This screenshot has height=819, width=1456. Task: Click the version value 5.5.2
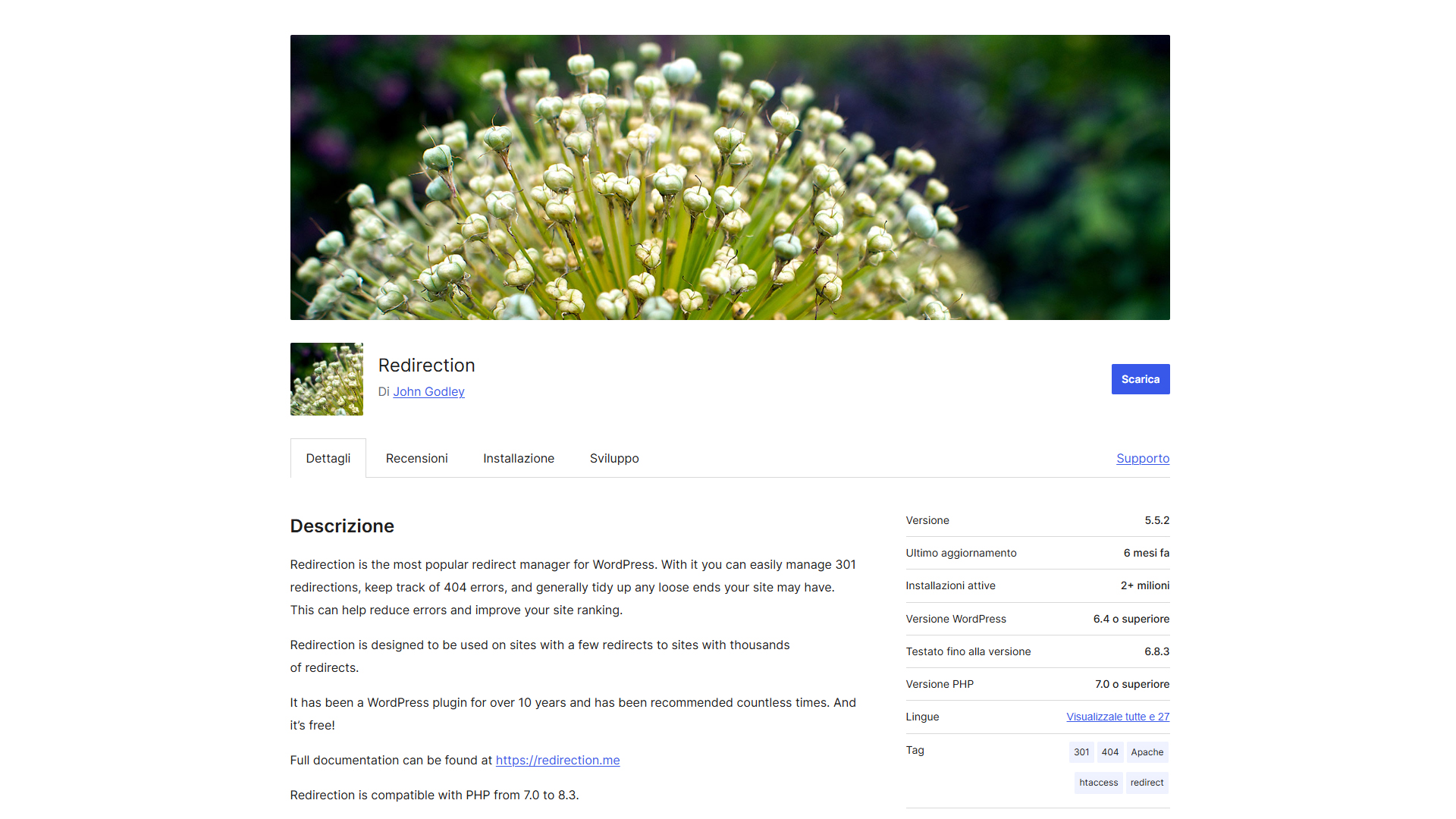(1157, 520)
